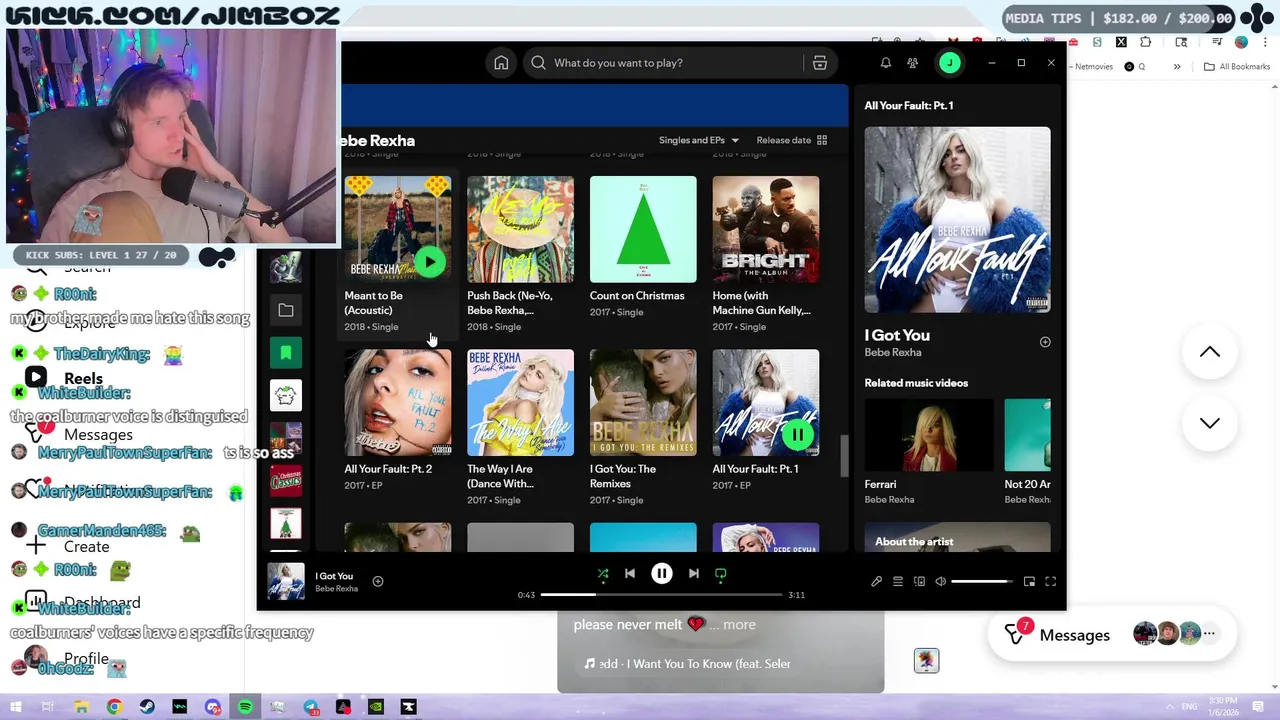1280x720 pixels.
Task: Open Spotify notifications bell
Action: [x=885, y=63]
